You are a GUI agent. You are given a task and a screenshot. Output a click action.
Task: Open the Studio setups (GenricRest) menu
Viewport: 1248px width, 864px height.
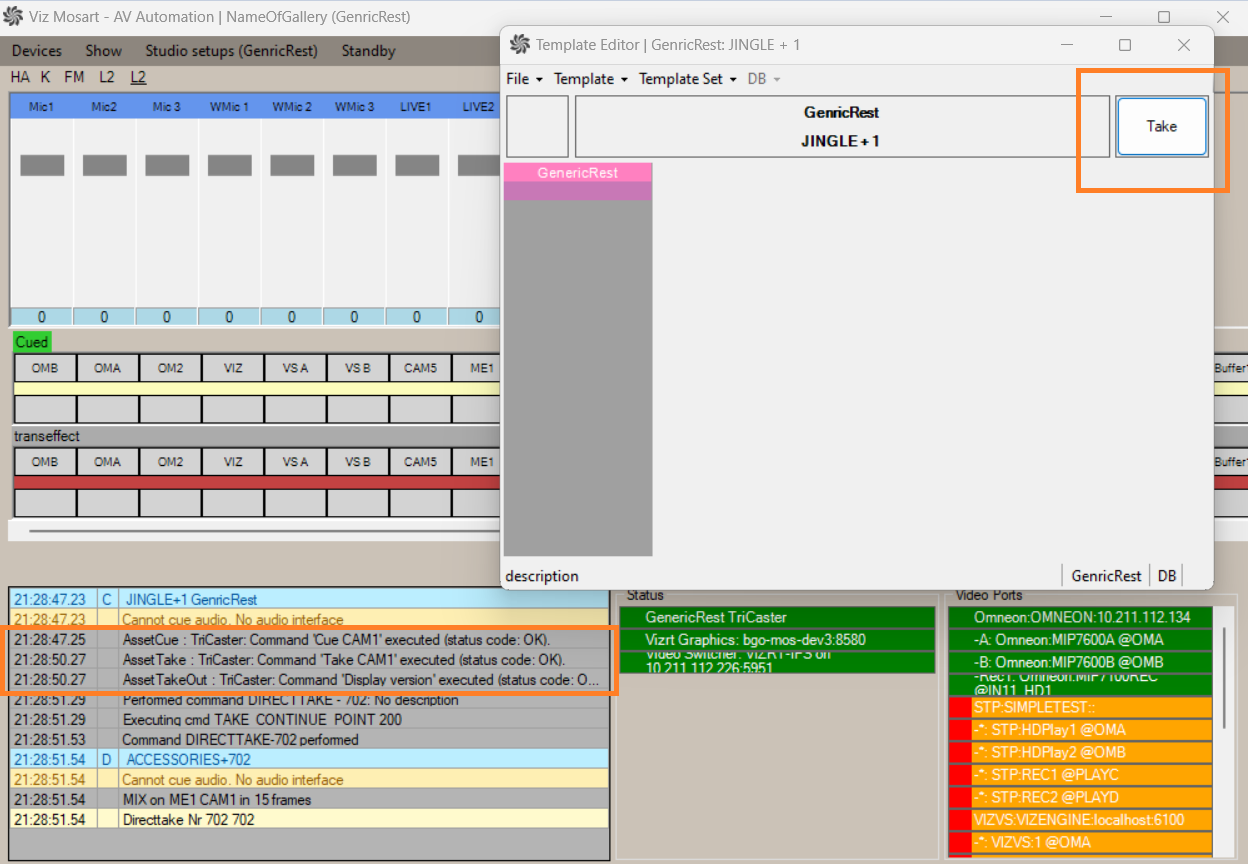click(x=231, y=51)
